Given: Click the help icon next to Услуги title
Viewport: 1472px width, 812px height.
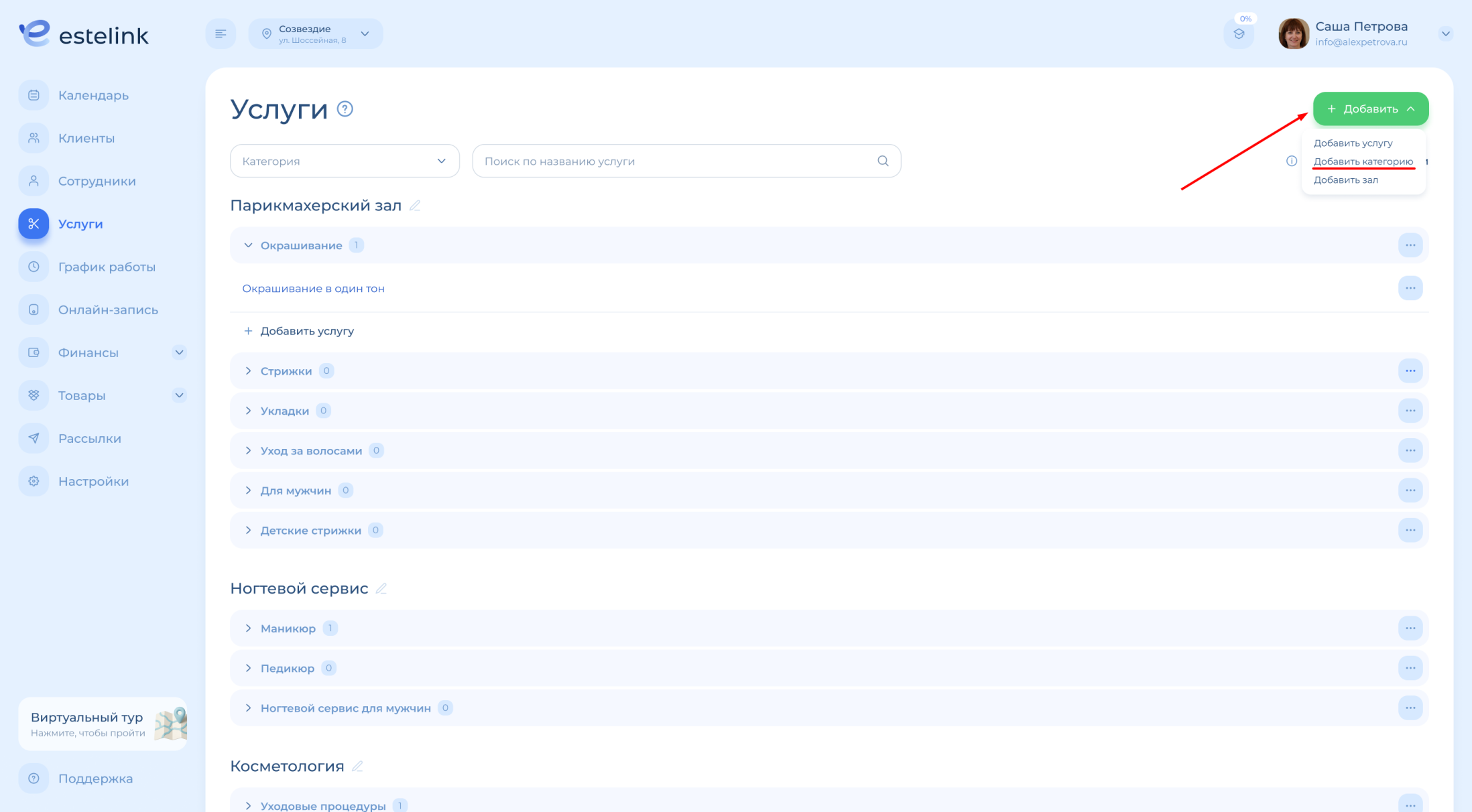Looking at the screenshot, I should point(345,109).
